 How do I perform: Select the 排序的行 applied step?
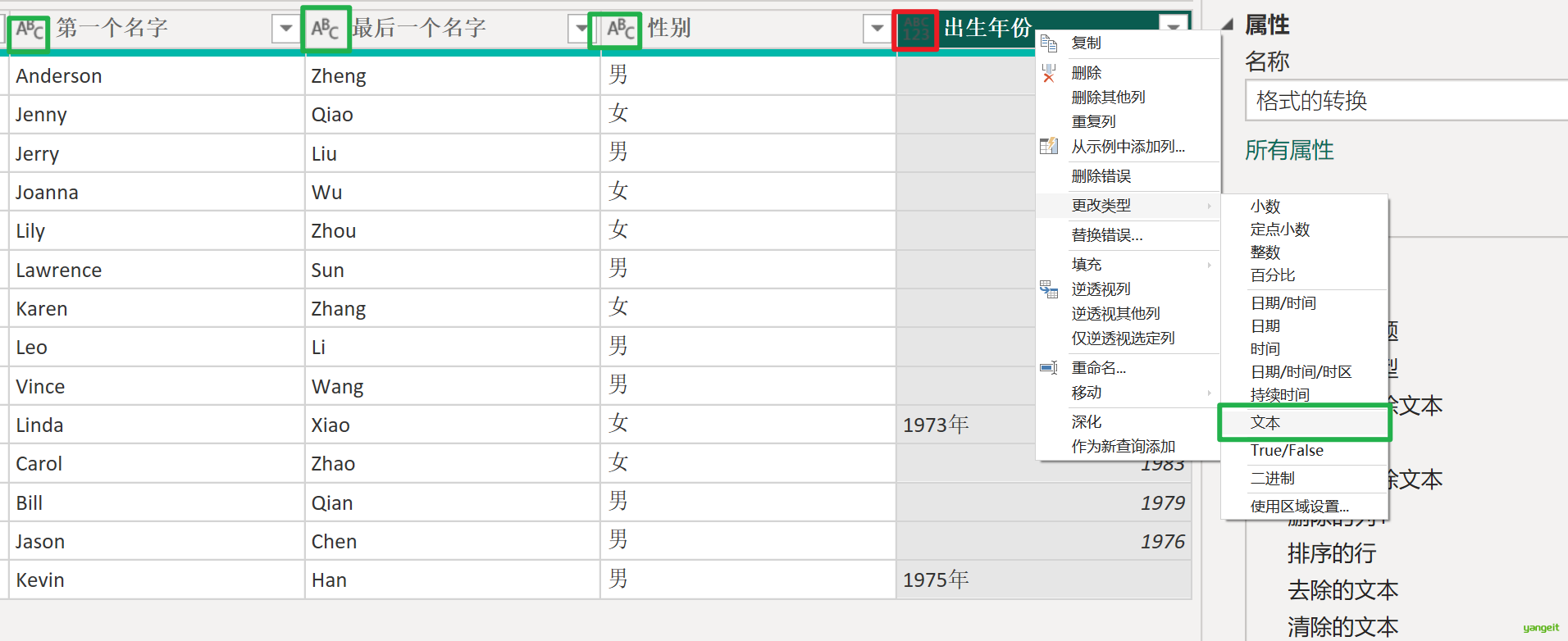coord(1332,553)
